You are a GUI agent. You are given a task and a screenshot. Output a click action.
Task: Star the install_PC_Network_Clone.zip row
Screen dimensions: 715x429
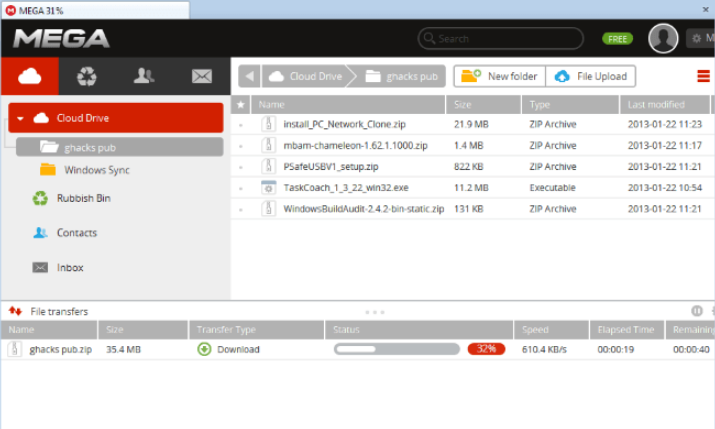[241, 124]
